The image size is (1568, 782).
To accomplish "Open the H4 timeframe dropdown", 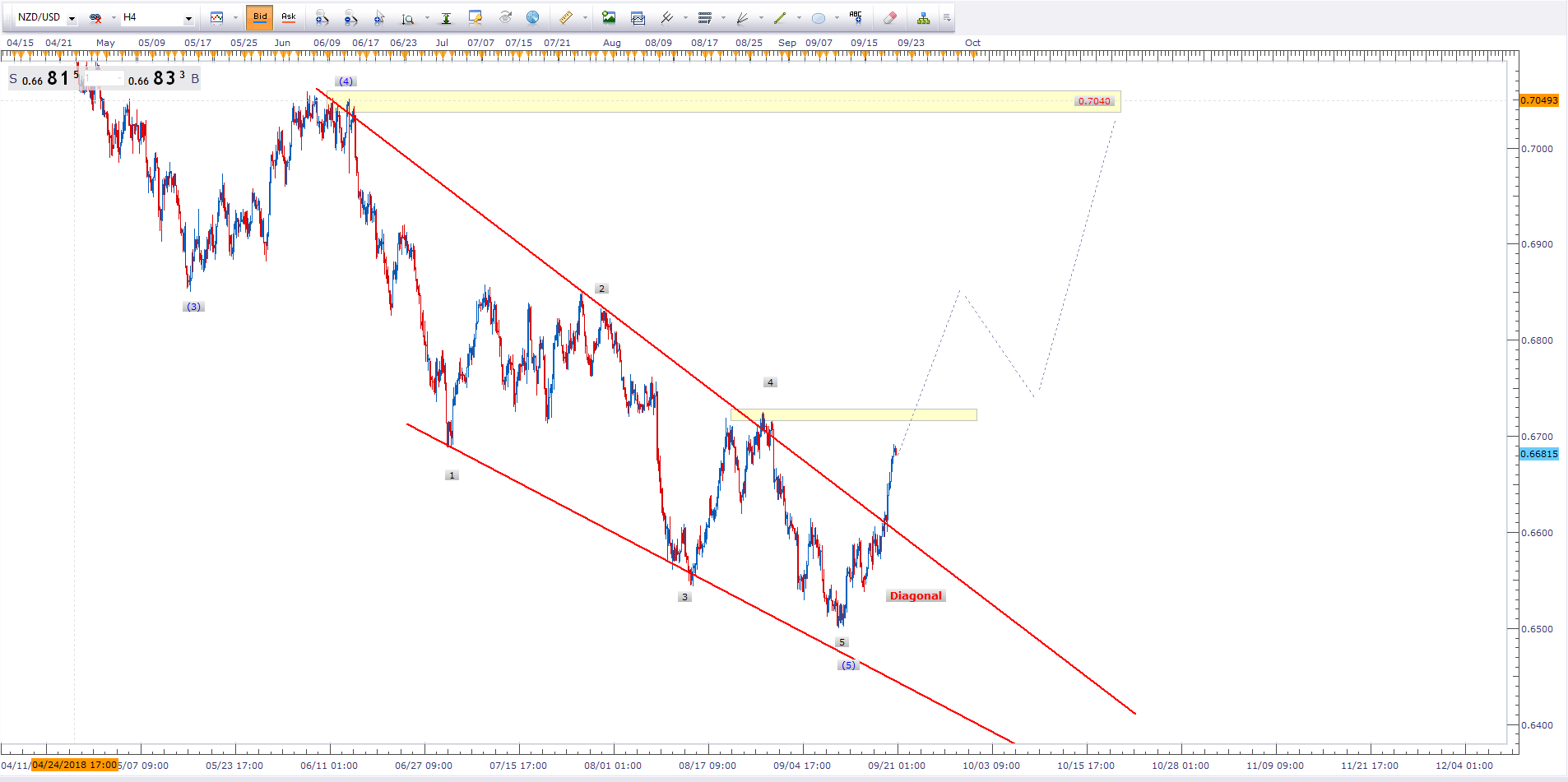I will coord(188,18).
